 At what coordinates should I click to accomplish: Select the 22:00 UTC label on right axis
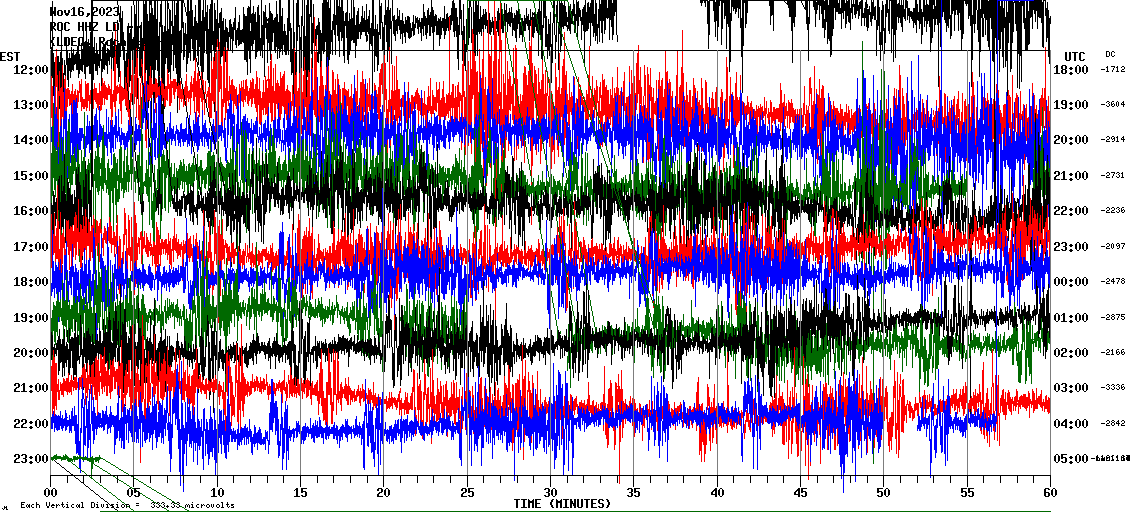click(1071, 211)
